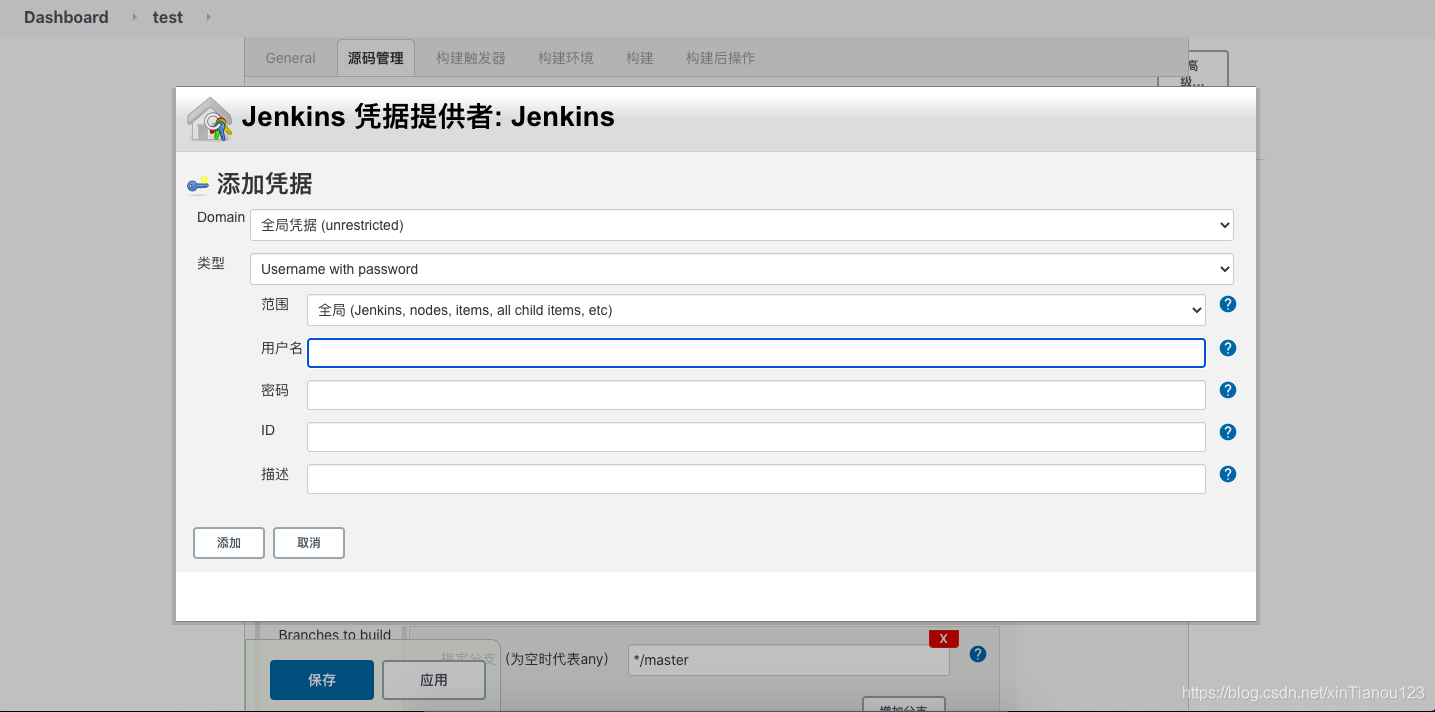Click the Branches to build label

(x=335, y=634)
